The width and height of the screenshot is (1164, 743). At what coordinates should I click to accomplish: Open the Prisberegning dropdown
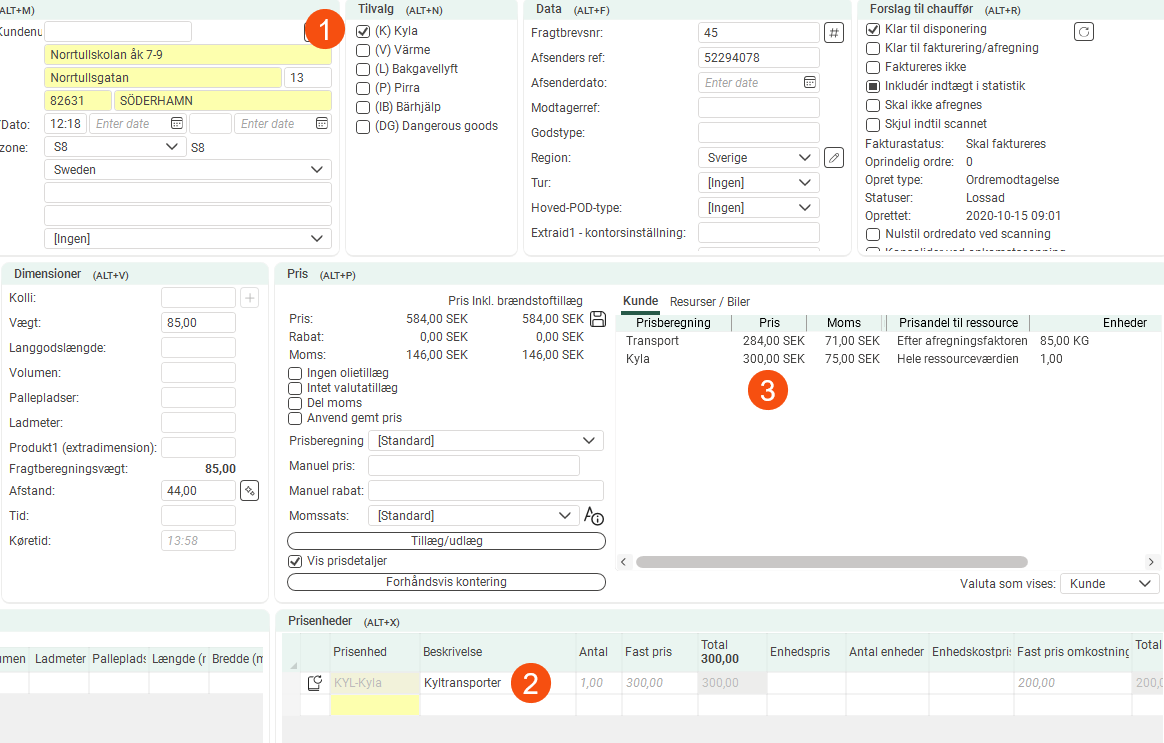click(x=486, y=441)
